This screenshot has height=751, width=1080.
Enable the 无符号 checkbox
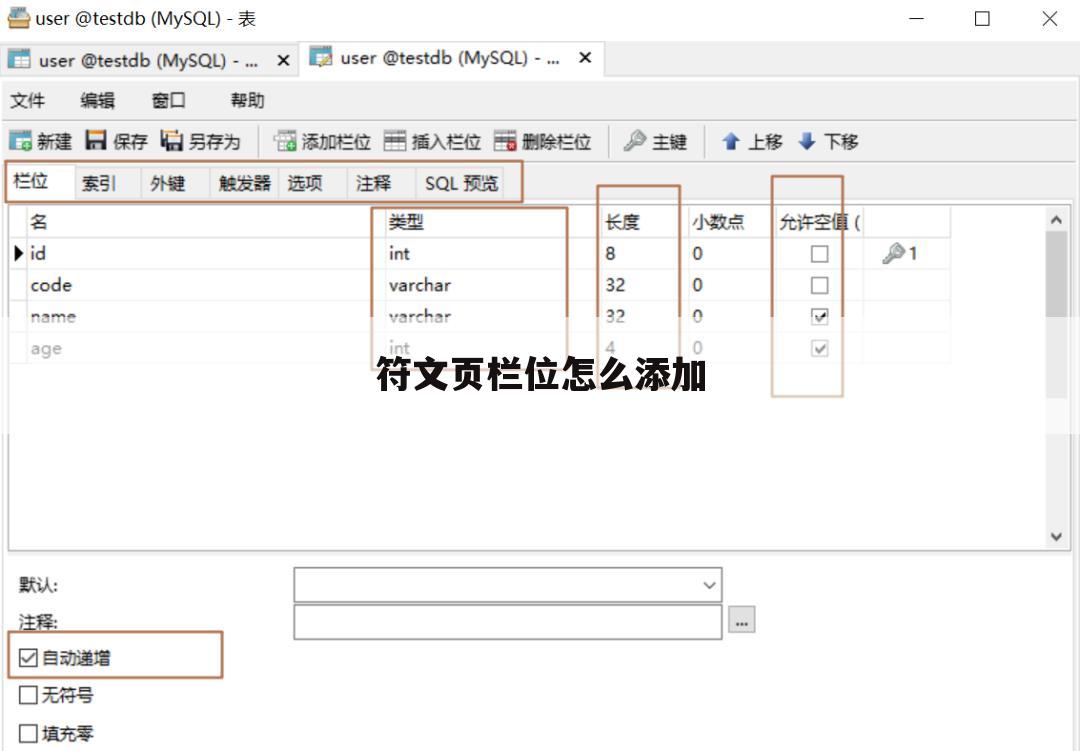pos(28,695)
